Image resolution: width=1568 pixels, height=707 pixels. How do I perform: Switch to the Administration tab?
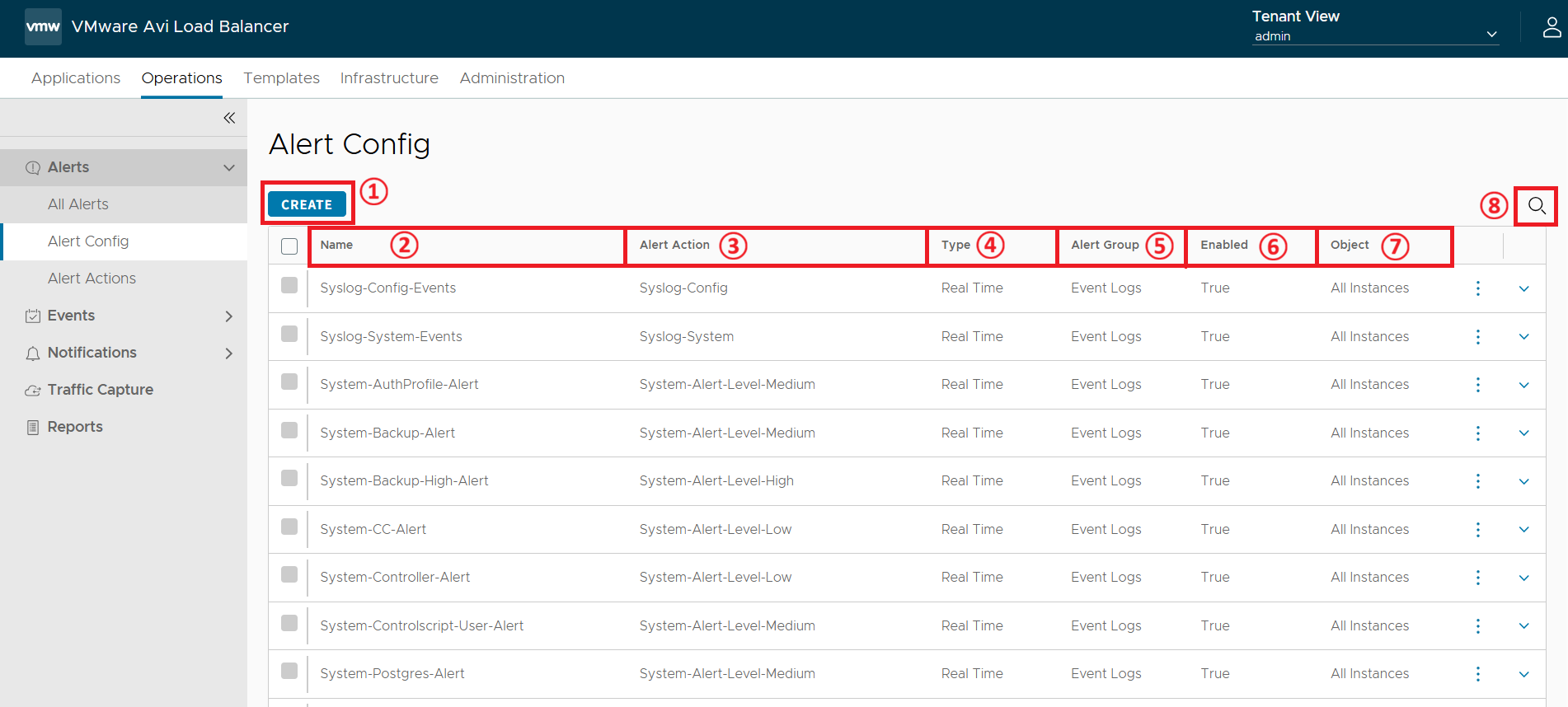pyautogui.click(x=512, y=78)
